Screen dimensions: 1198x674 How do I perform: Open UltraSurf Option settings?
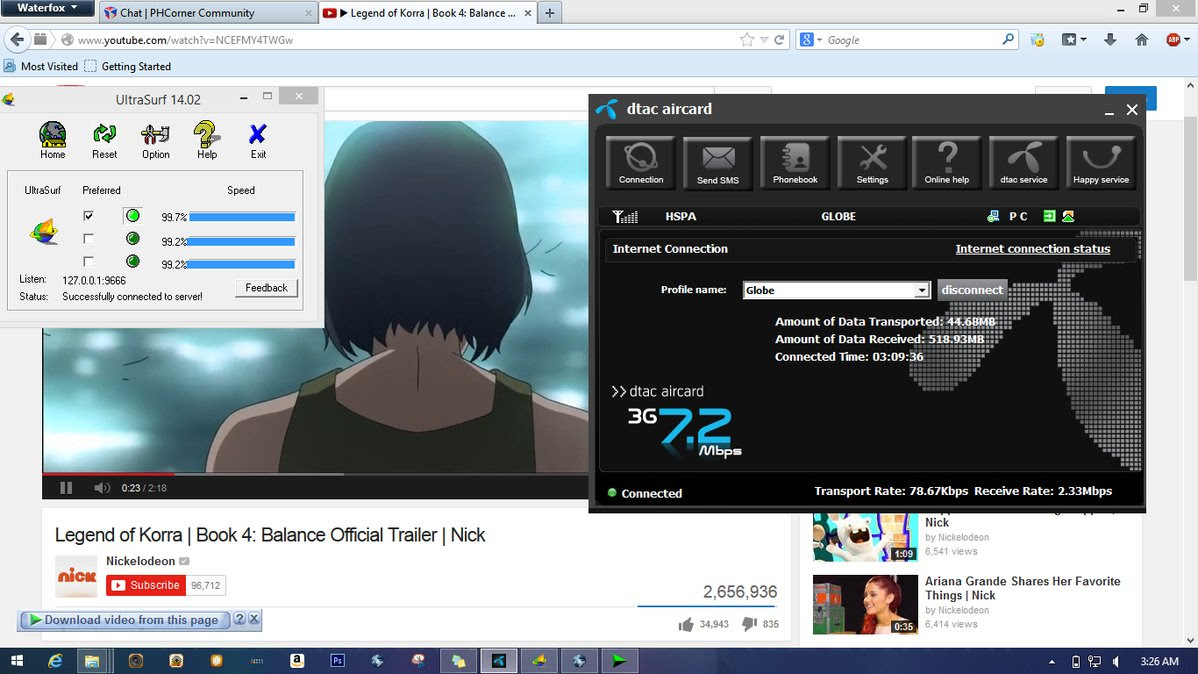click(155, 140)
